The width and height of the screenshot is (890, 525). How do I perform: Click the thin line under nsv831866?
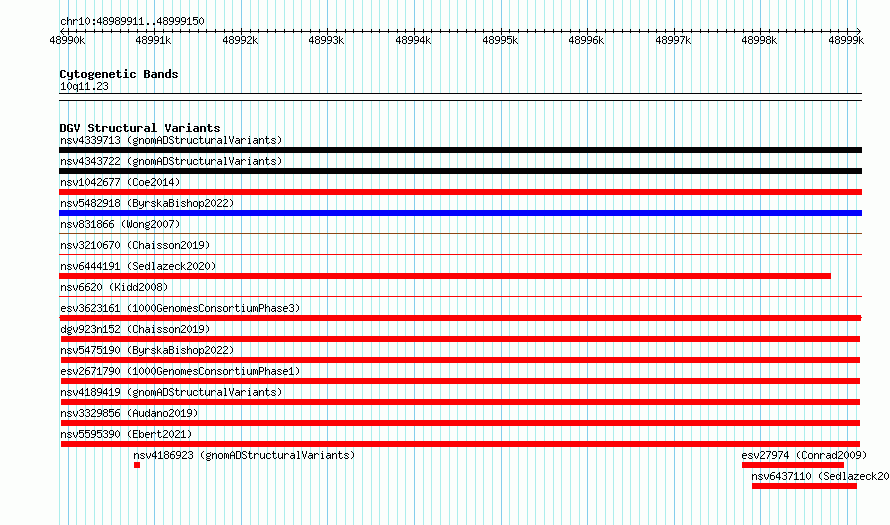[x=460, y=233]
